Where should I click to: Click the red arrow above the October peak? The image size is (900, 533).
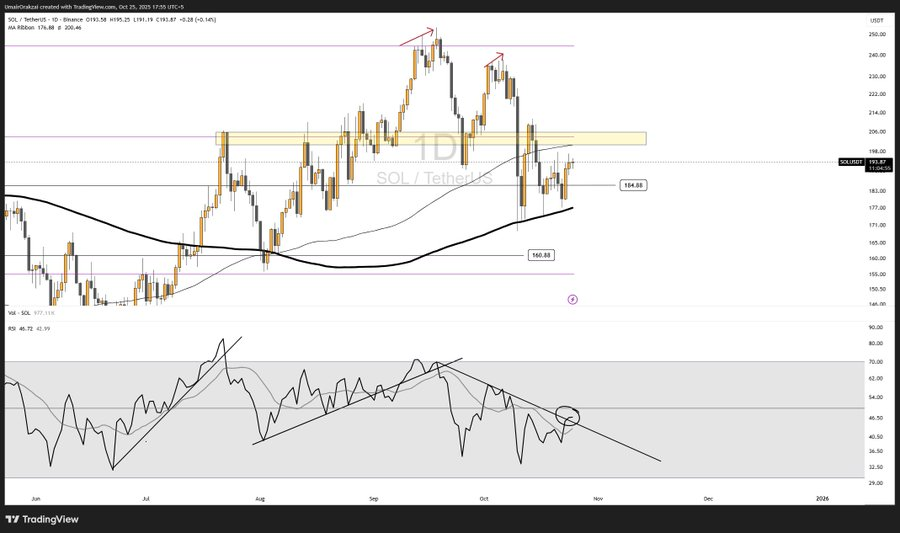[494, 60]
